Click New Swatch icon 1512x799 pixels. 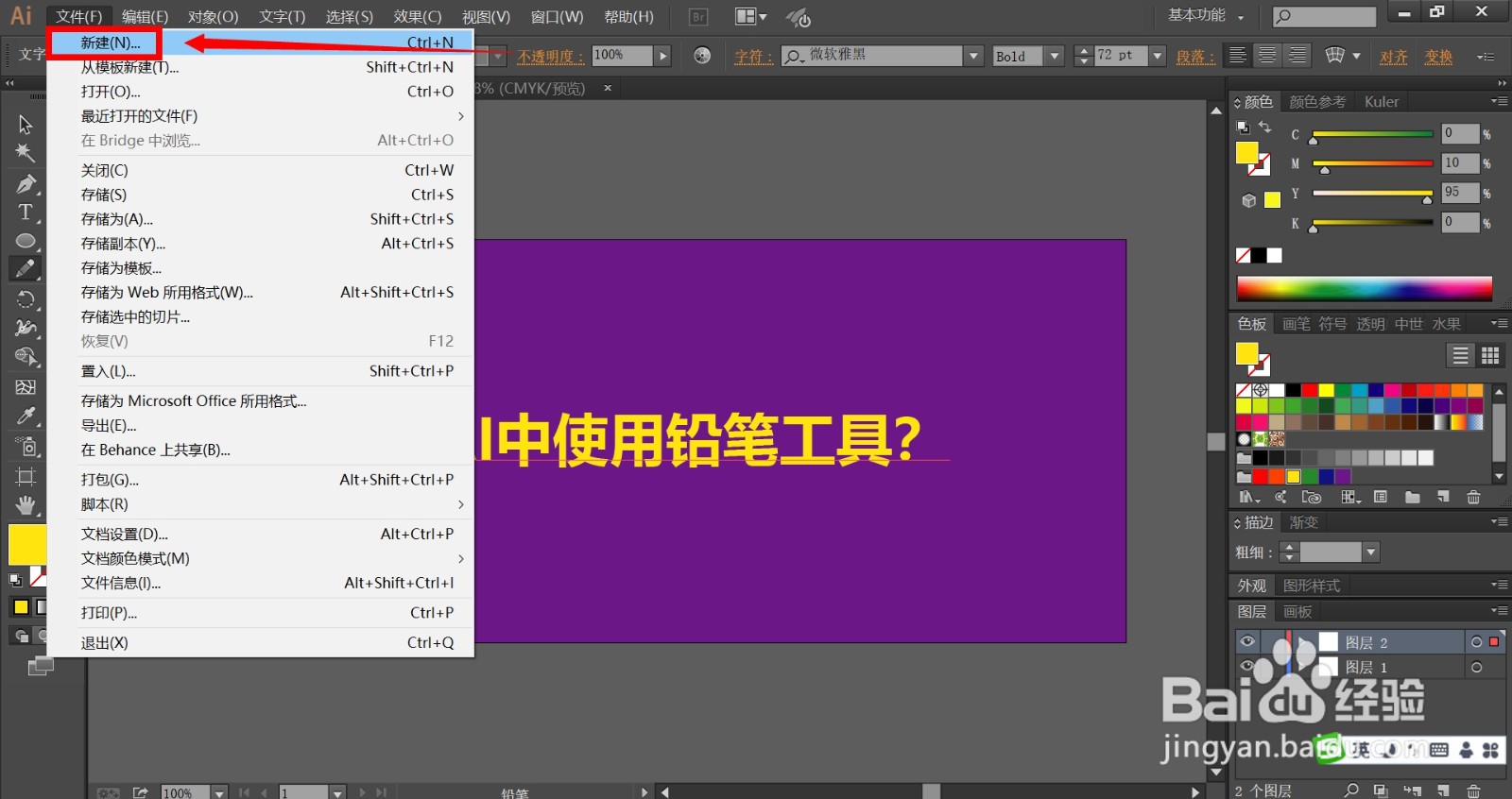1443,498
